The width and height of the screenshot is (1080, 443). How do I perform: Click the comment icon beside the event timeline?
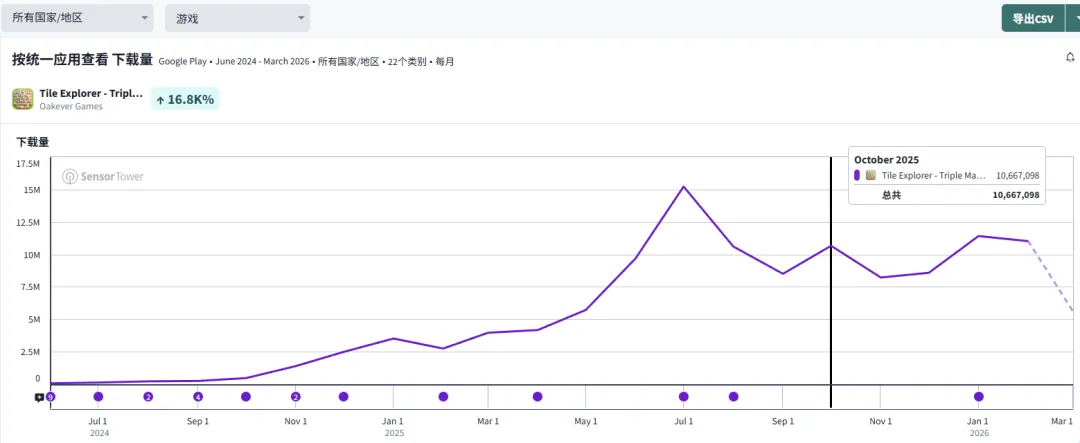[39, 397]
